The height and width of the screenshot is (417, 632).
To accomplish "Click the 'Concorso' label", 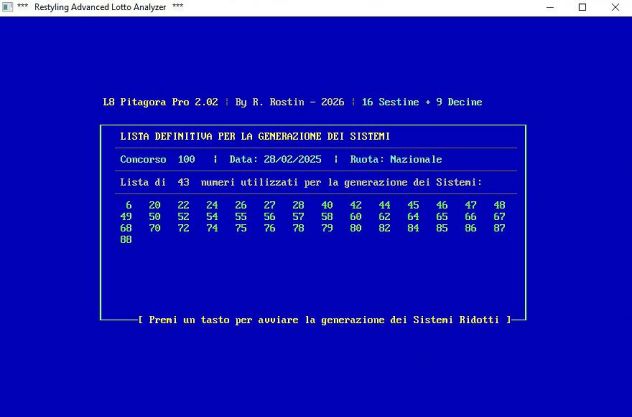I will [143, 160].
